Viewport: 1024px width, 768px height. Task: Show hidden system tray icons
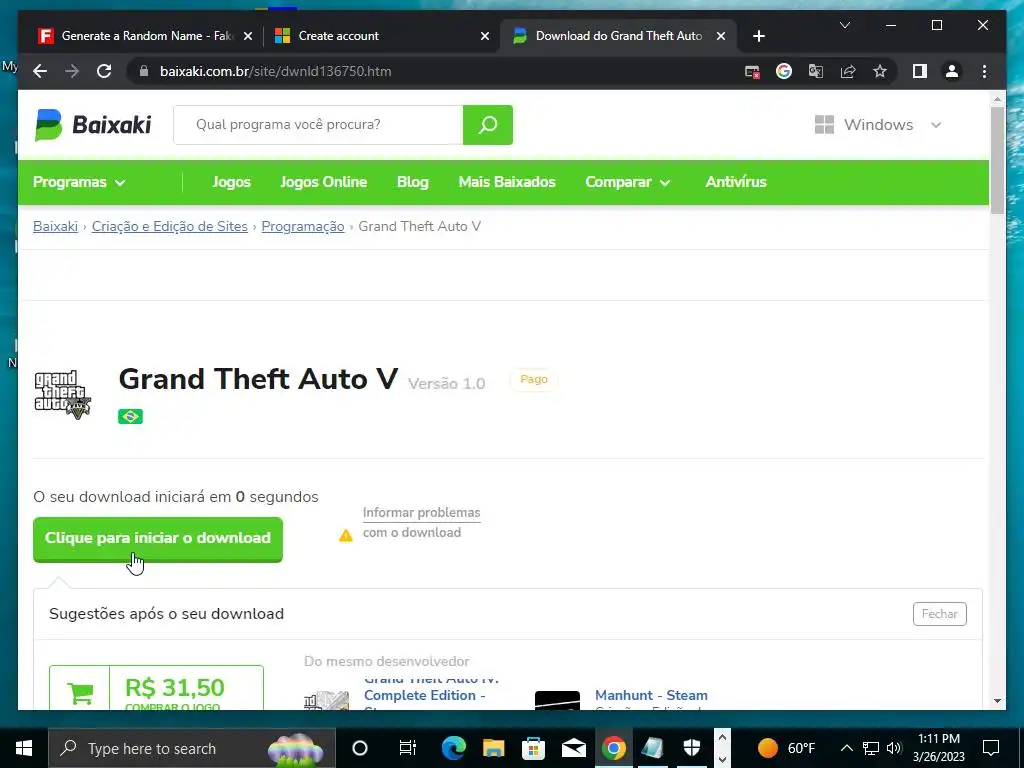[x=846, y=748]
